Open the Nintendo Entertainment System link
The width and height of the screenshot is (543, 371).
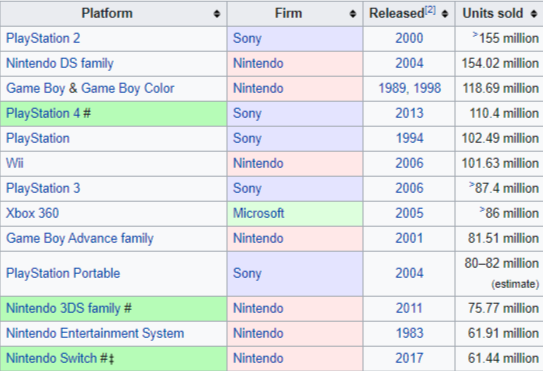point(95,333)
